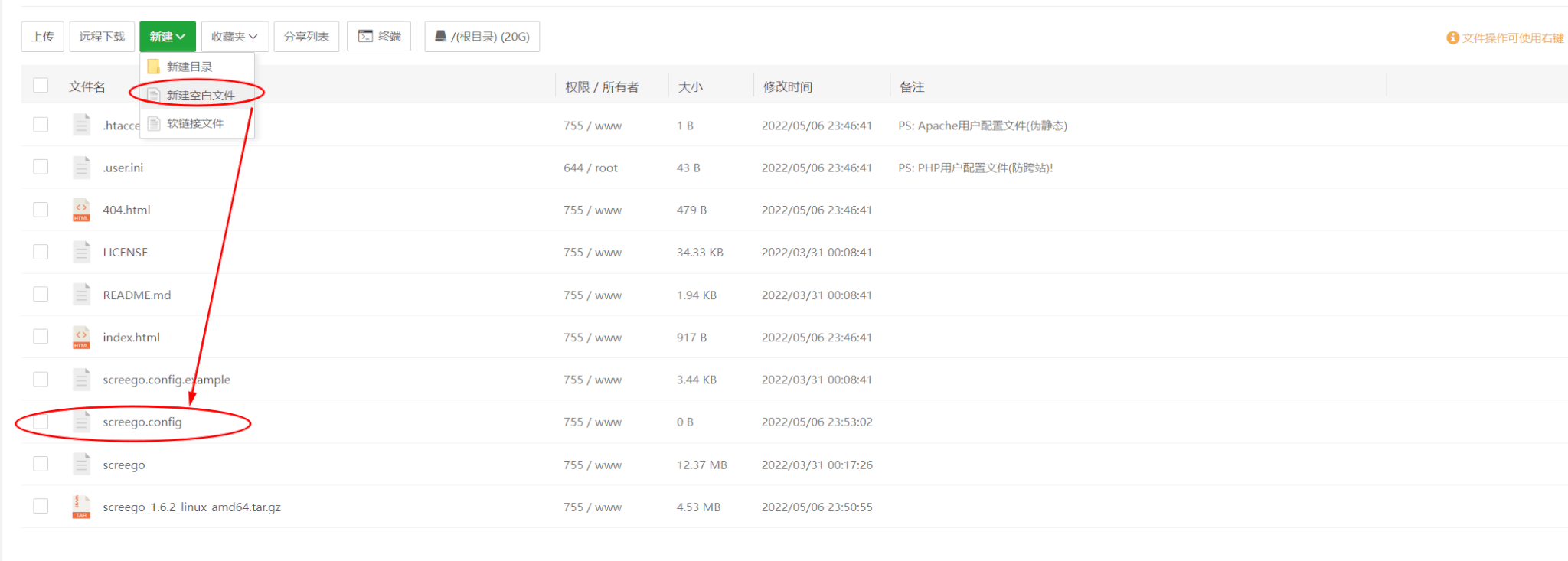Open the 终端 terminal button
The height and width of the screenshot is (561, 1568).
380,36
